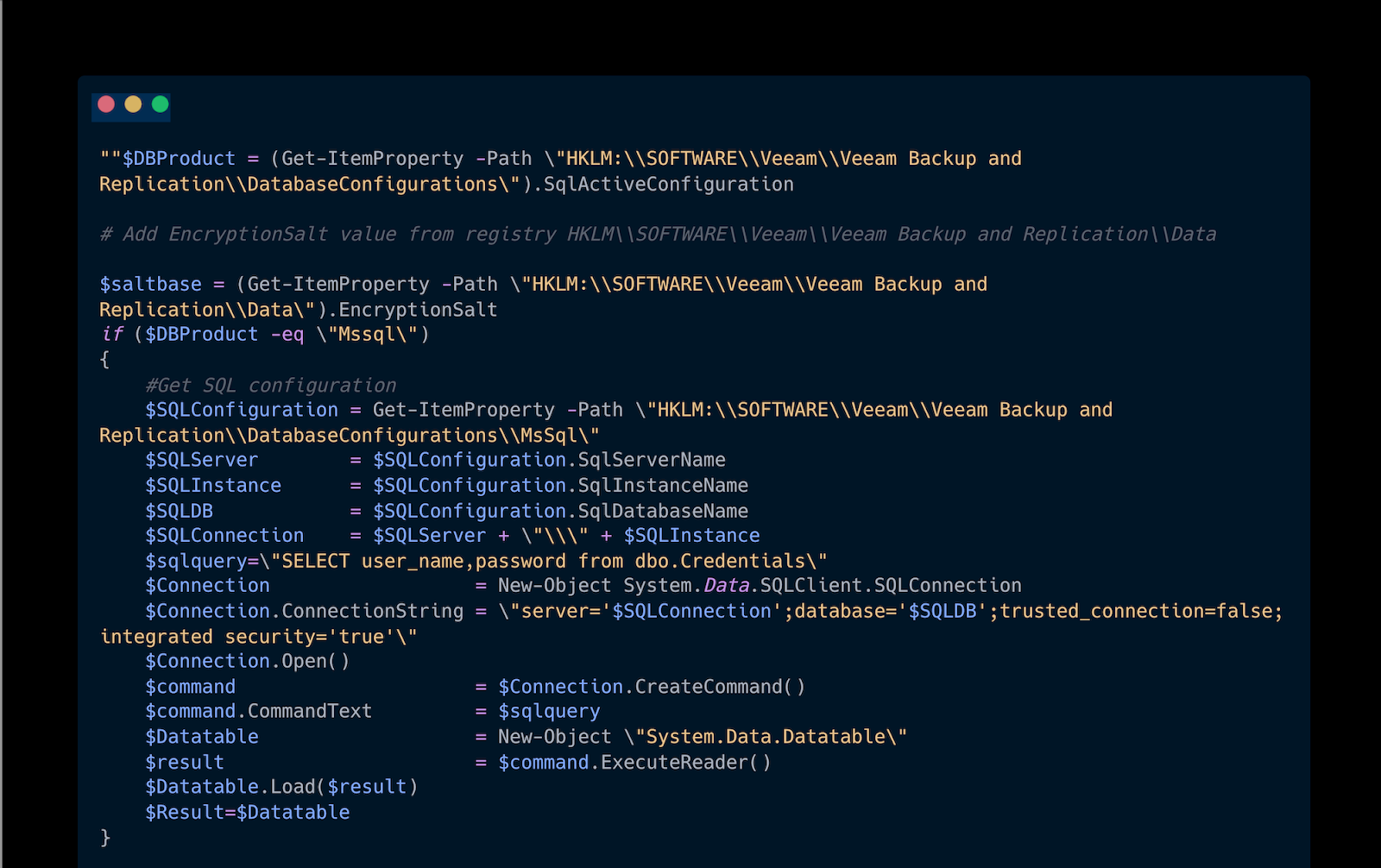Image resolution: width=1381 pixels, height=868 pixels.
Task: Click the red window control dot
Action: pyautogui.click(x=105, y=104)
